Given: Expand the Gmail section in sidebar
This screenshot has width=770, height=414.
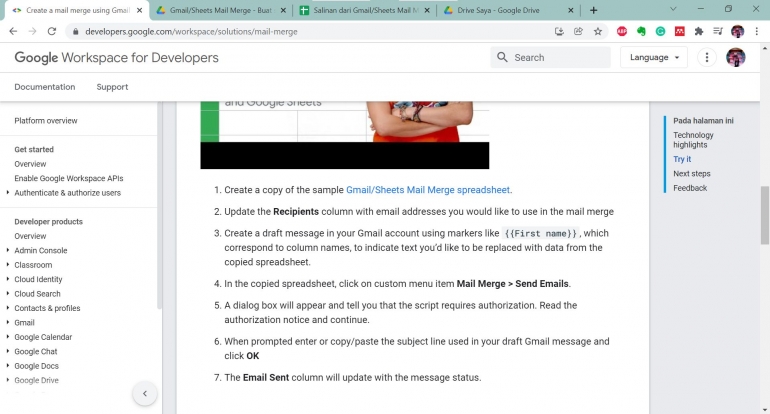Looking at the screenshot, I should 8,322.
